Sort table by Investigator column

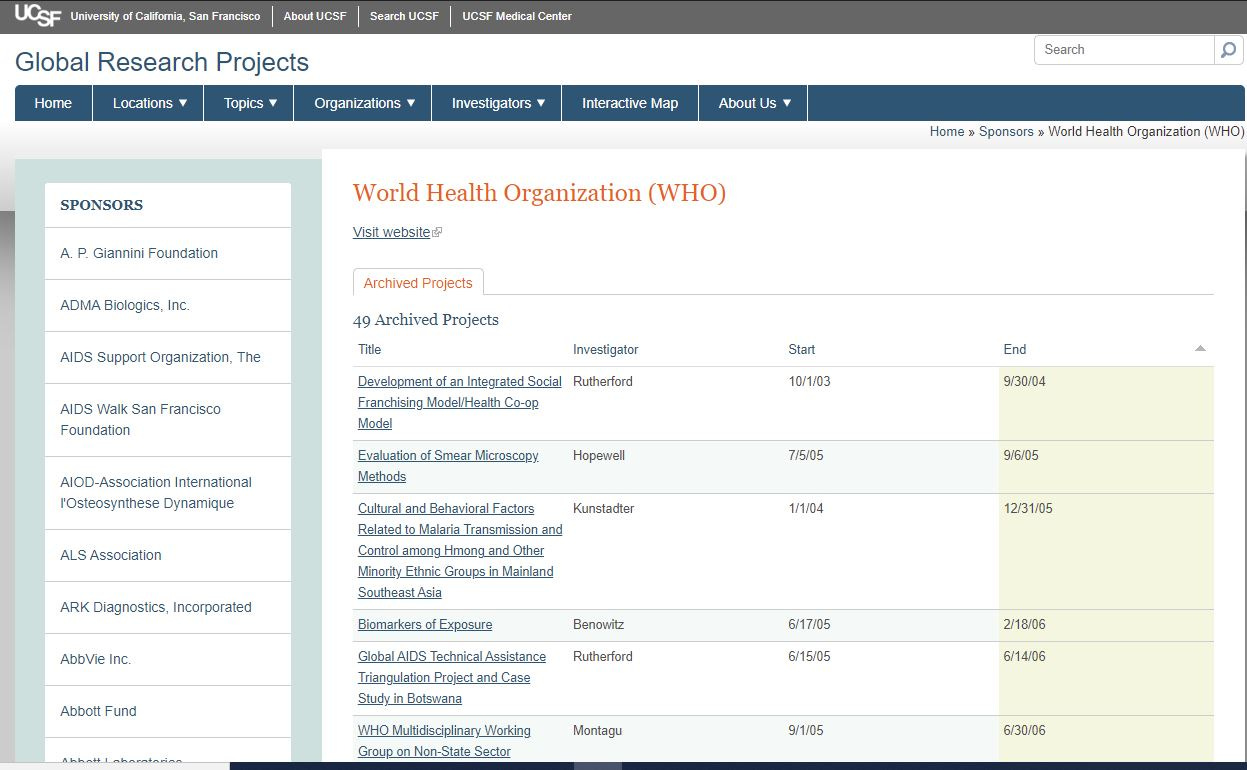tap(605, 349)
